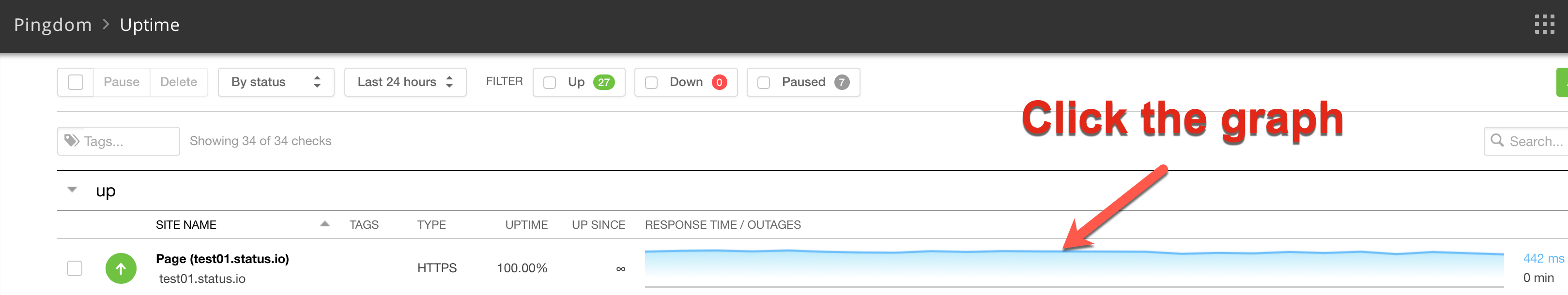Click the green up-arrow status icon

[x=121, y=268]
